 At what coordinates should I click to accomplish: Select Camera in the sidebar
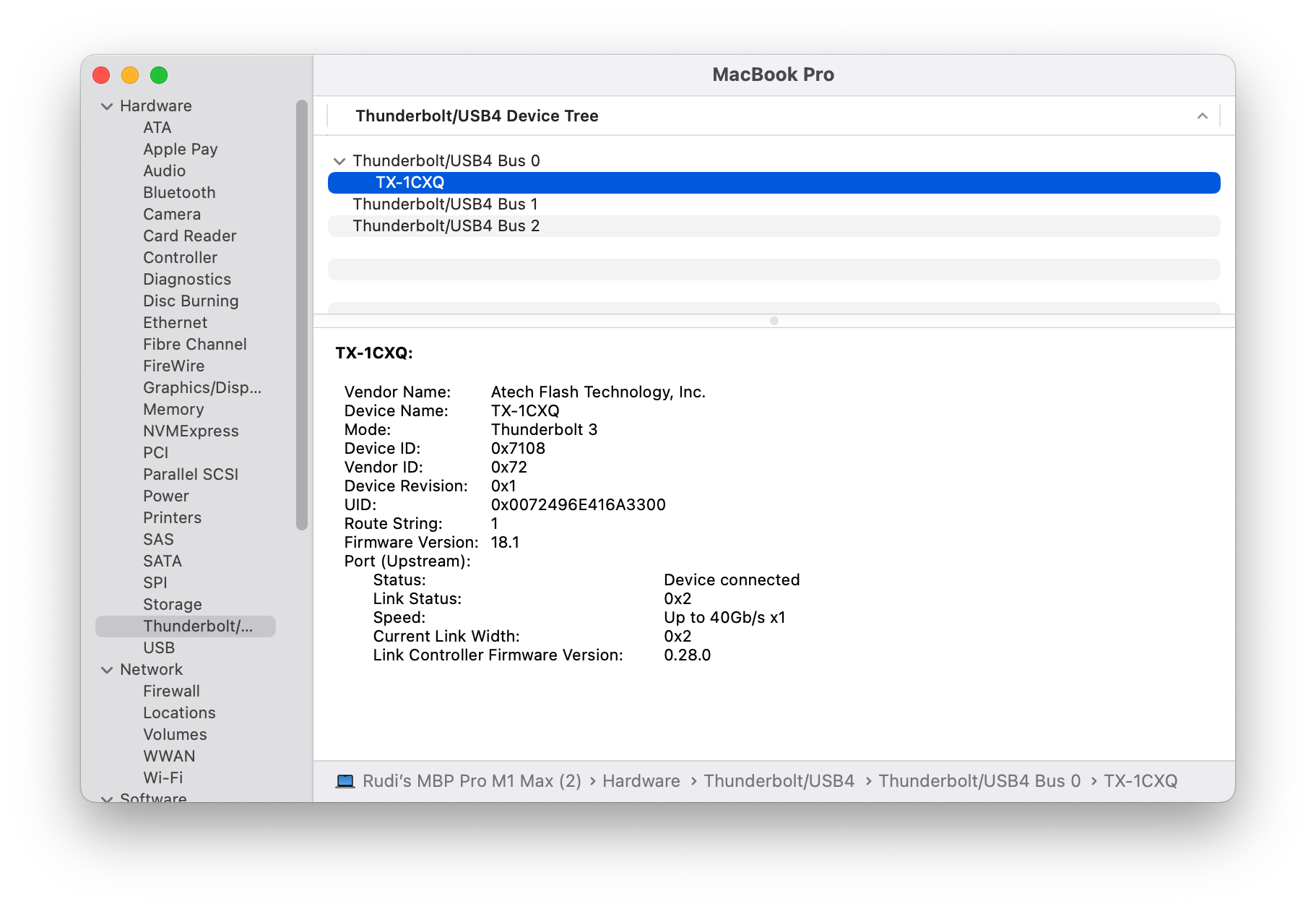point(172,215)
